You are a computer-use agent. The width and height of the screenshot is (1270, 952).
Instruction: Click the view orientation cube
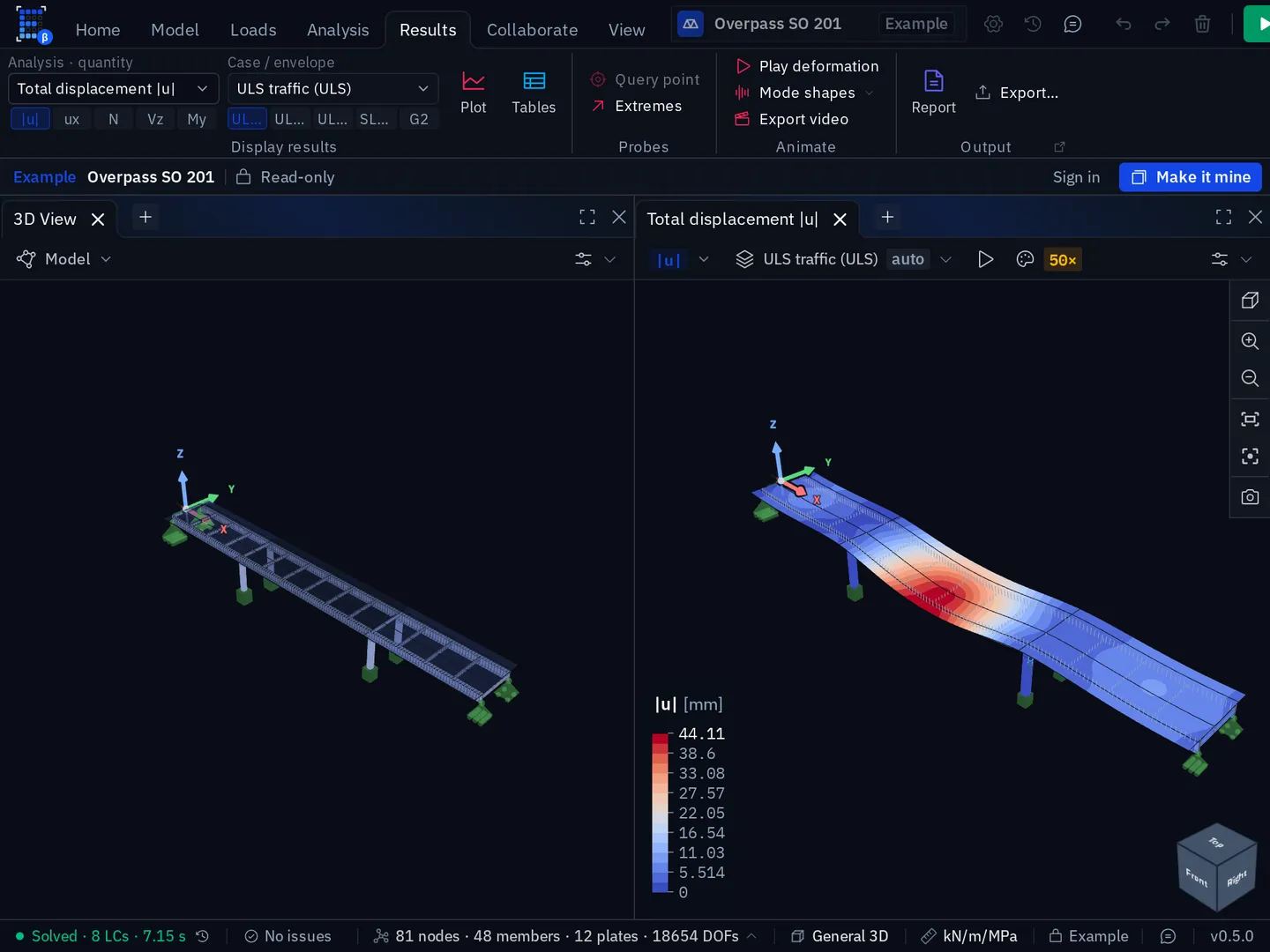click(1216, 867)
